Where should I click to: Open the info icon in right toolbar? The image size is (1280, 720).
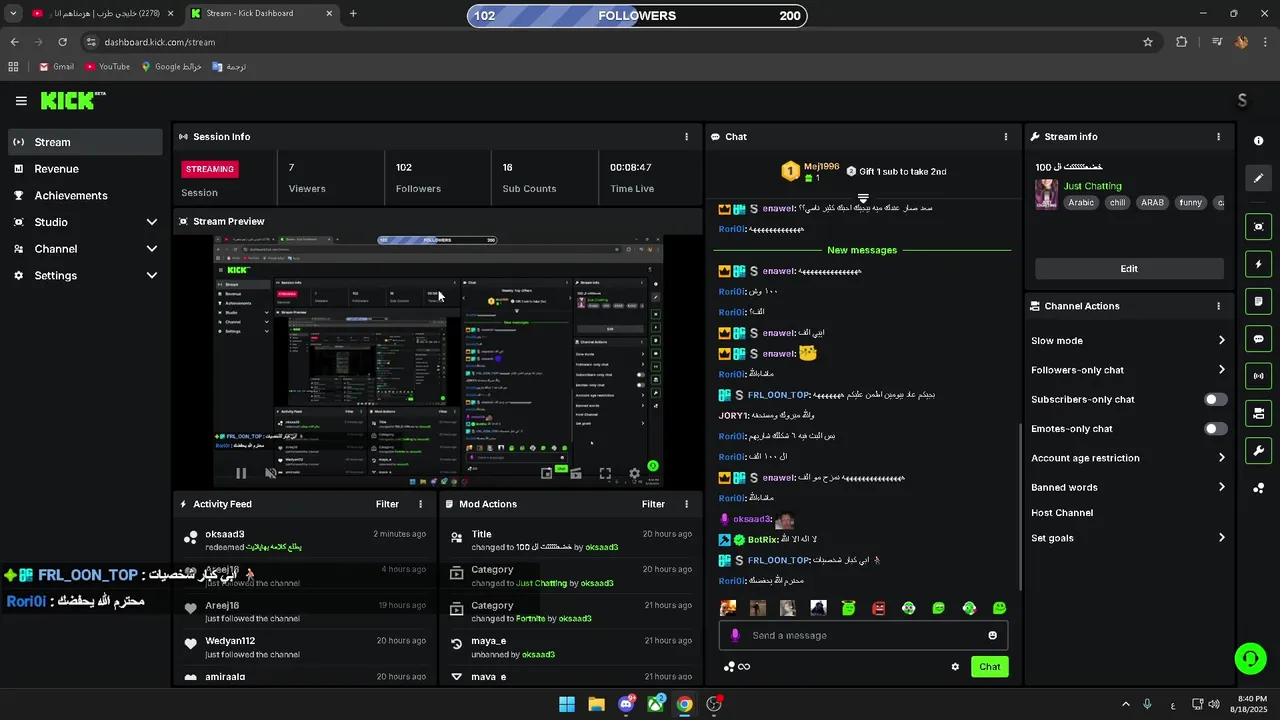click(x=1259, y=141)
